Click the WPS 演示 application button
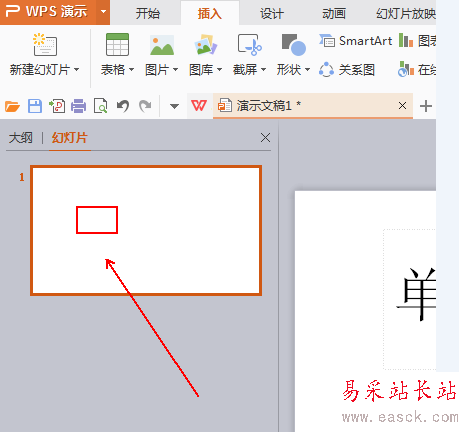The height and width of the screenshot is (432, 459). 48,12
